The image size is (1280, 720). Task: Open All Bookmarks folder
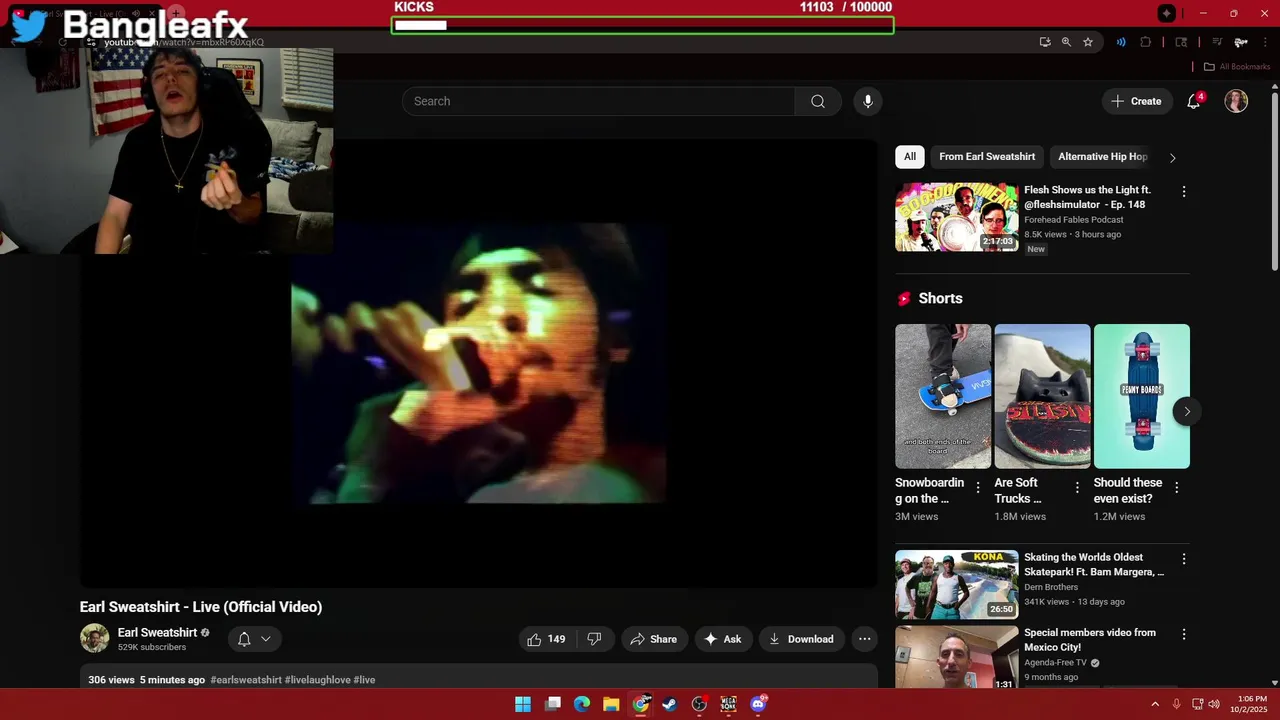(1237, 67)
